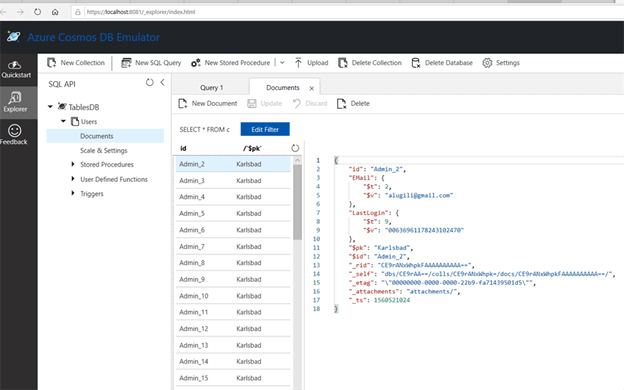
Task: Close the Documents tab
Action: (312, 88)
